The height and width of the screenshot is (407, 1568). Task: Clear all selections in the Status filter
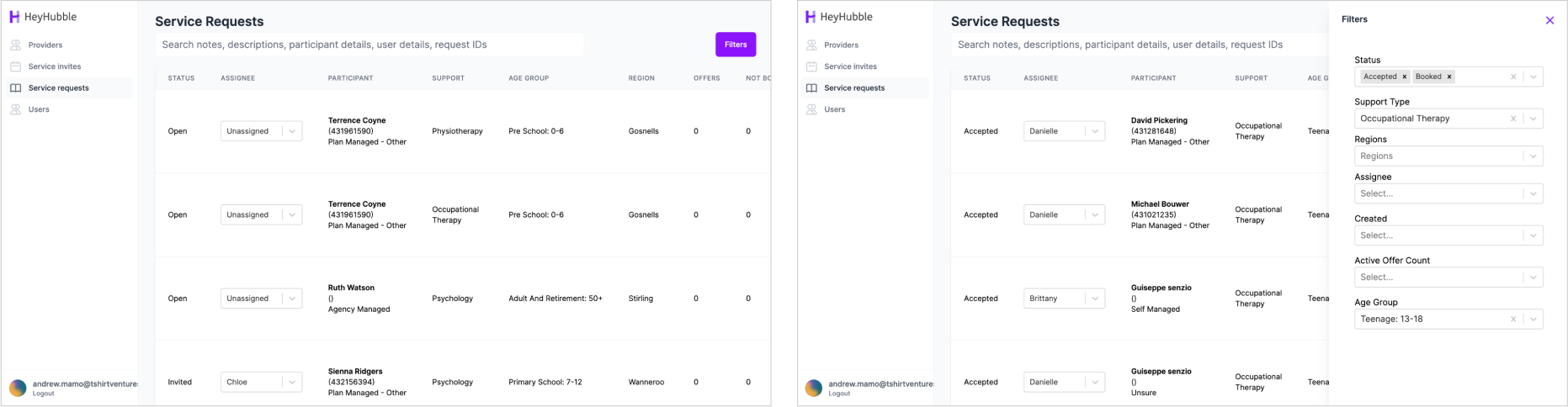tap(1513, 77)
